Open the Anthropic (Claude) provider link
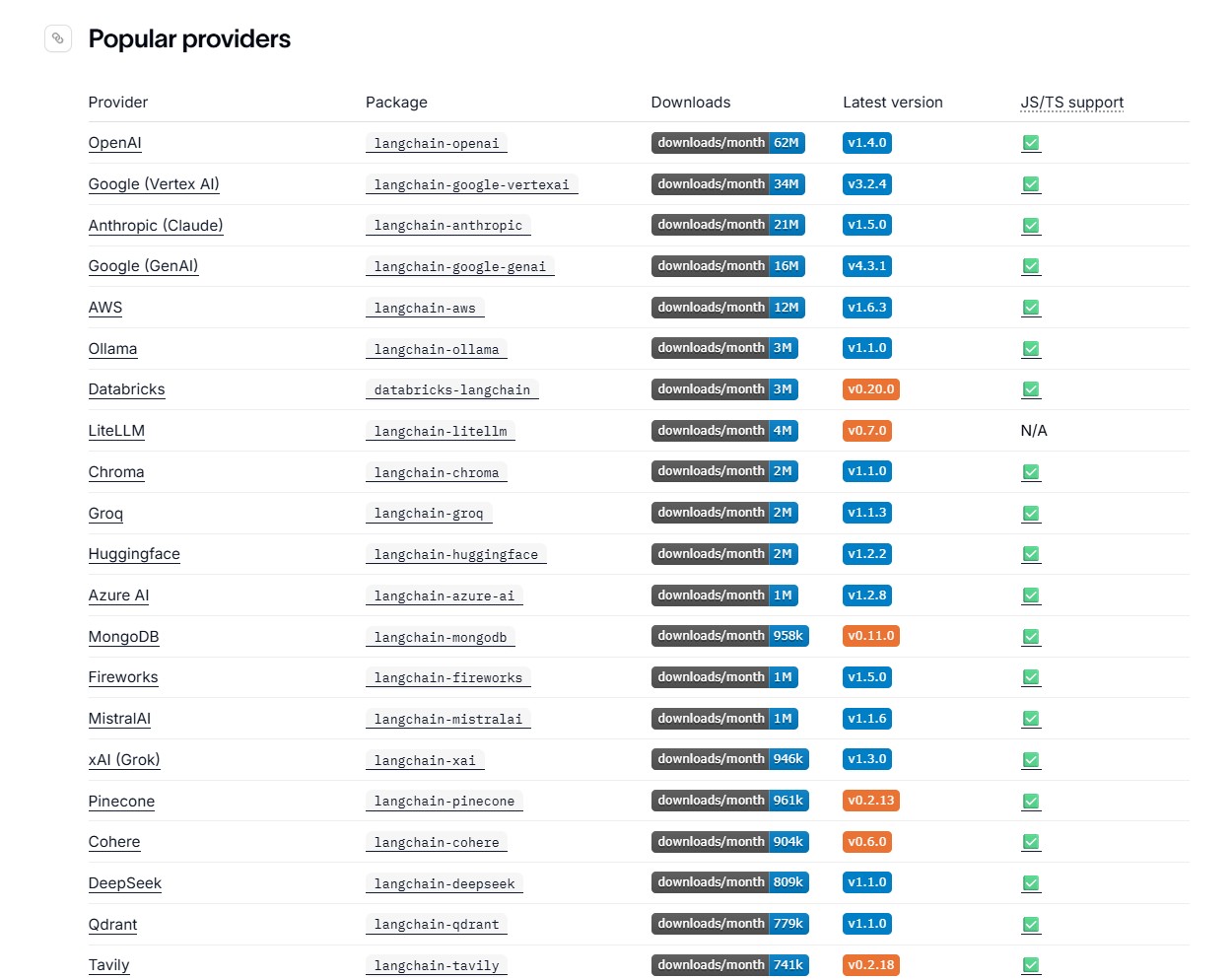Image resolution: width=1232 pixels, height=980 pixels. pos(156,226)
